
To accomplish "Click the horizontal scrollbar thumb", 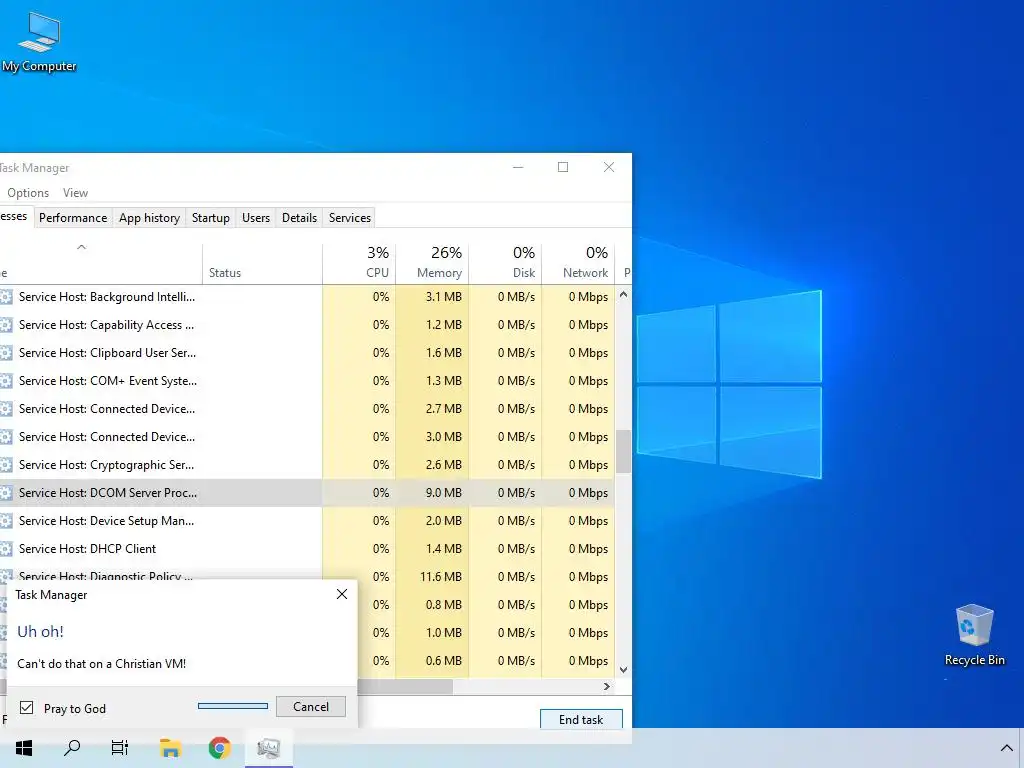I will tap(405, 686).
